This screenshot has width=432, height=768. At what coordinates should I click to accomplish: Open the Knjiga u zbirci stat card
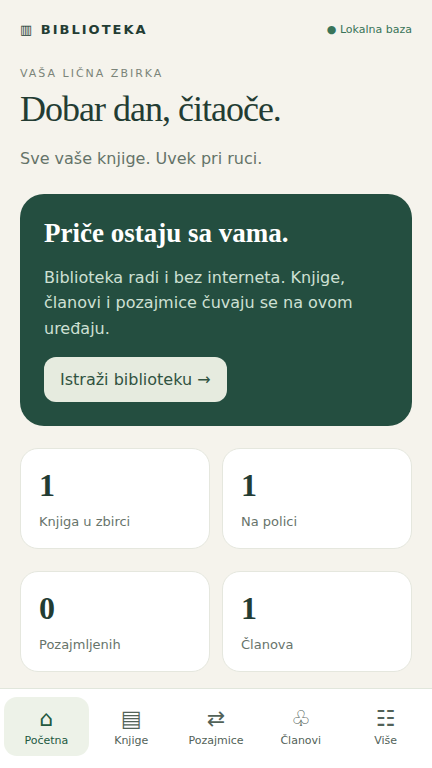[x=115, y=499]
